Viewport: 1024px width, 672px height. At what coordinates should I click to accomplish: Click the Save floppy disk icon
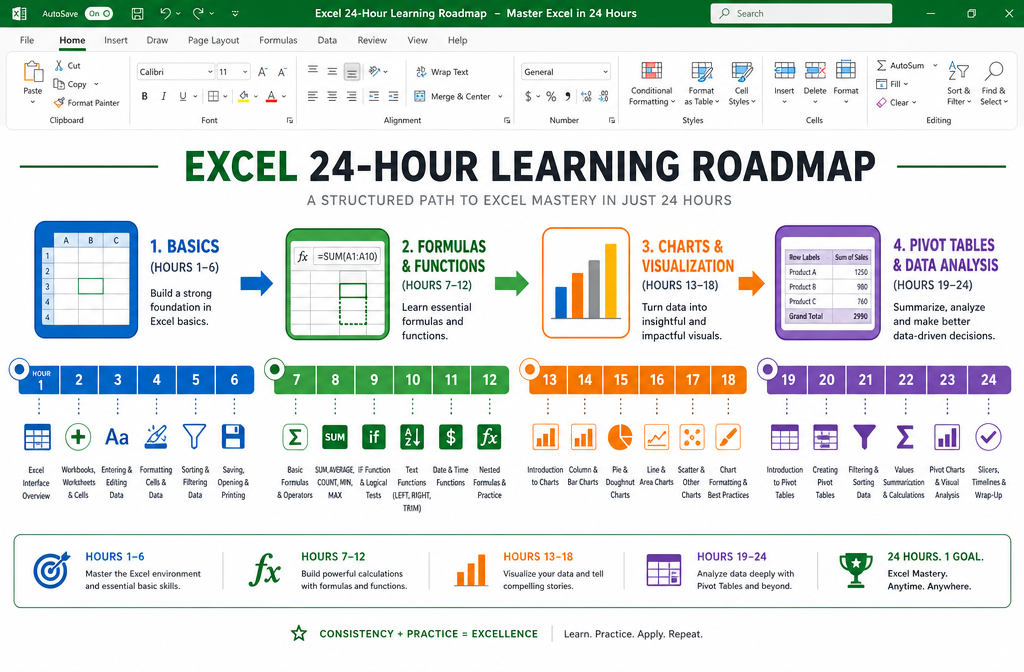tap(137, 13)
